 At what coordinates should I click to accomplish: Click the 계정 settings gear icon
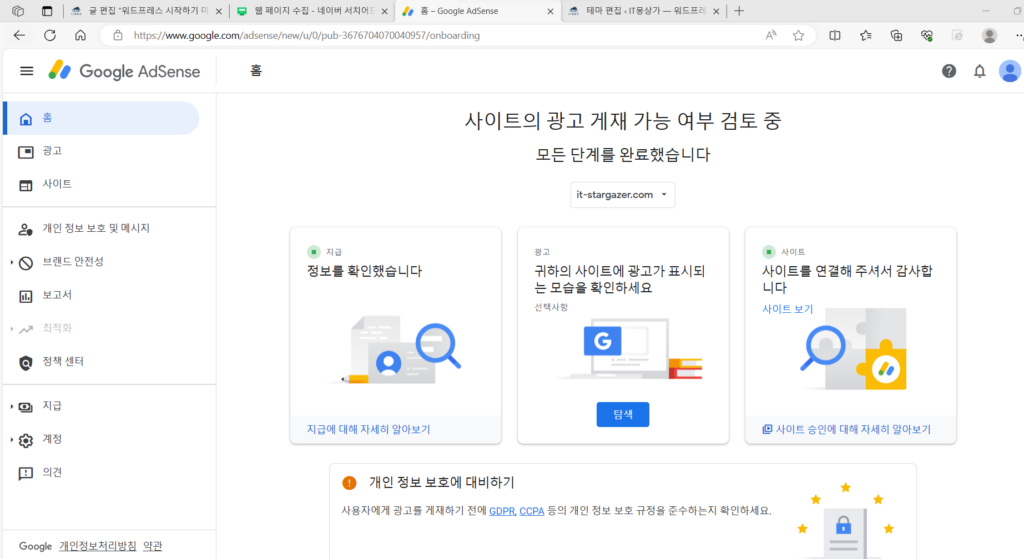point(25,440)
